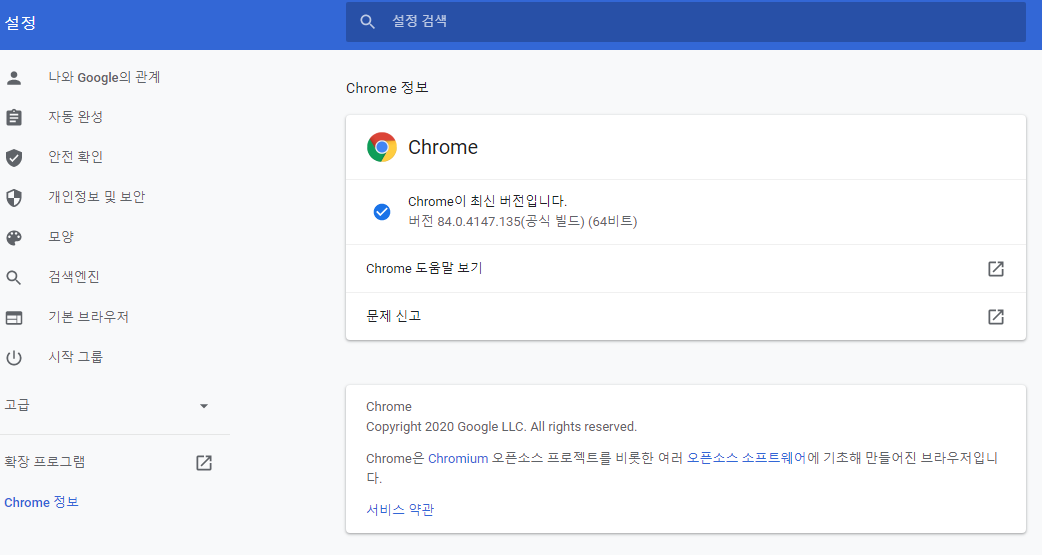The image size is (1042, 555).
Task: Click the blue checkmark update status icon
Action: [x=381, y=211]
